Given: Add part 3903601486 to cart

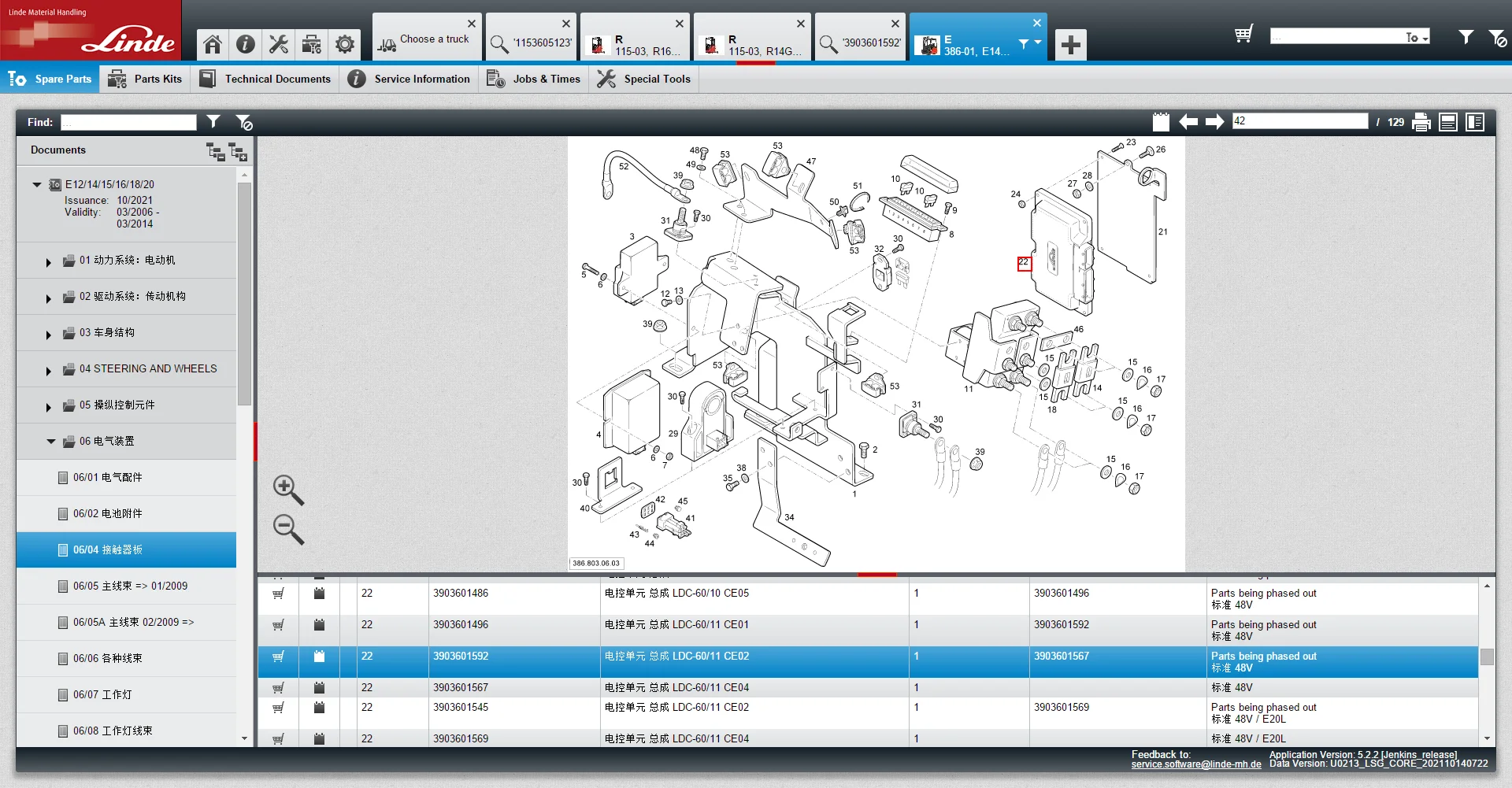Looking at the screenshot, I should [x=278, y=594].
